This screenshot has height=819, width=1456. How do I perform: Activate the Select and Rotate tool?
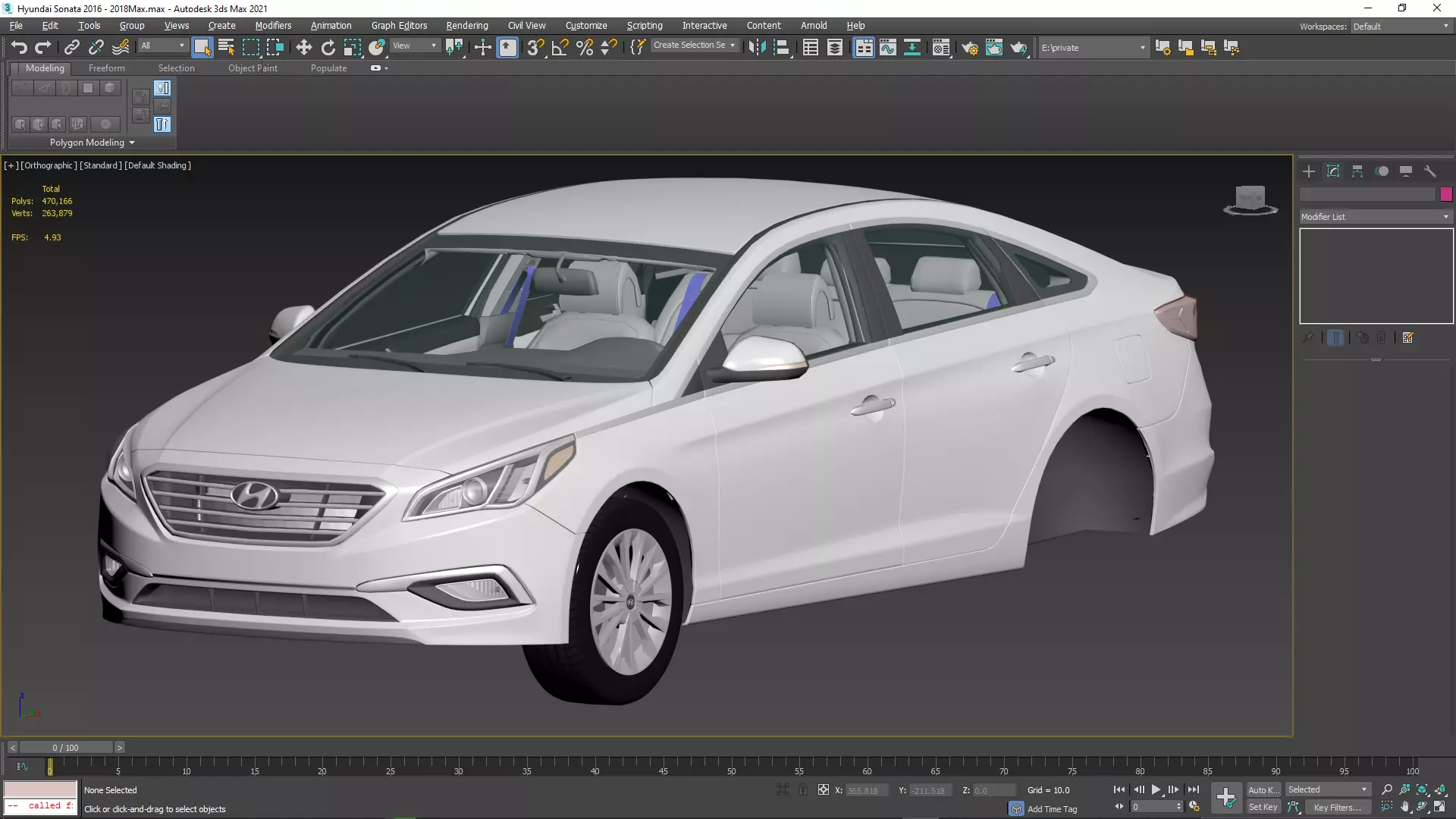pyautogui.click(x=328, y=47)
